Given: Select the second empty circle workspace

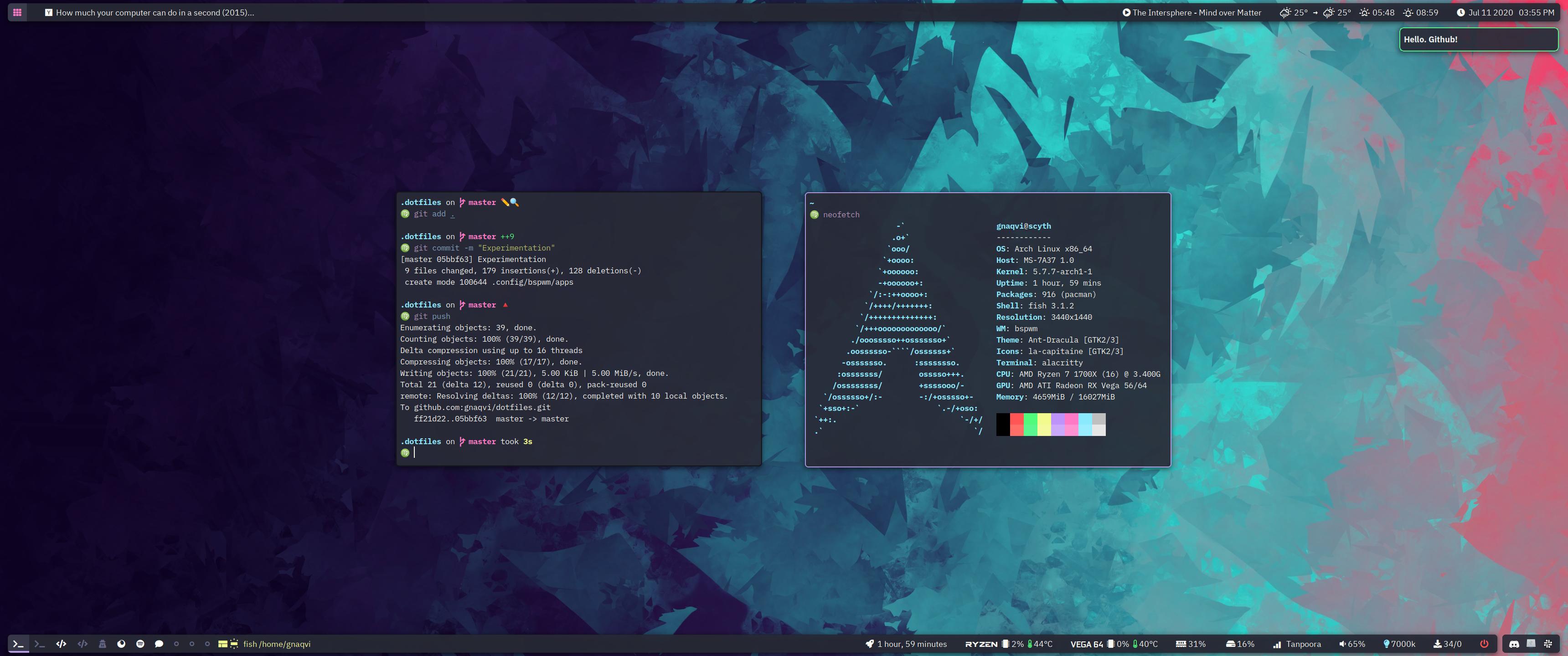Looking at the screenshot, I should [x=192, y=644].
